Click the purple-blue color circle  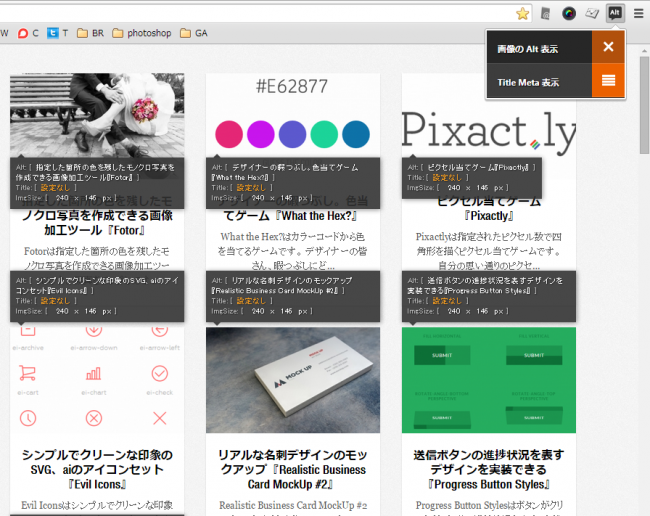pyautogui.click(x=292, y=134)
